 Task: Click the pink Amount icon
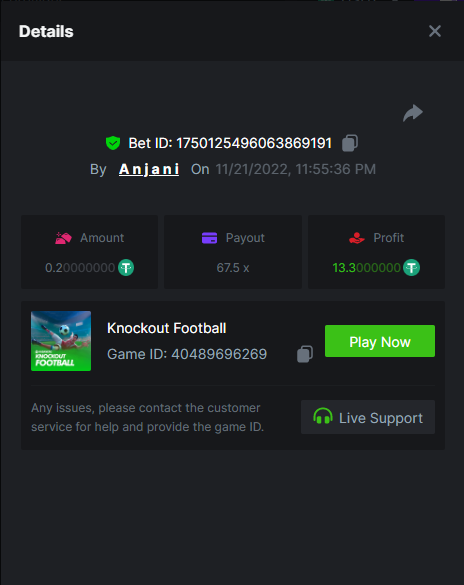tap(63, 238)
